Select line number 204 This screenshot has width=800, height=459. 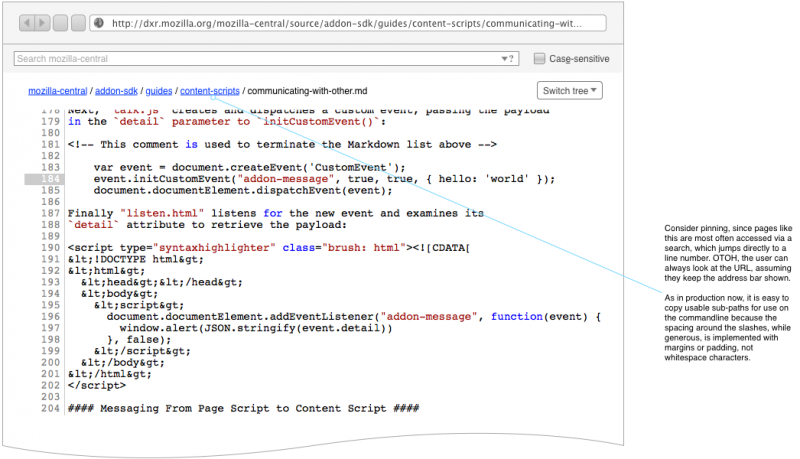pyautogui.click(x=51, y=409)
